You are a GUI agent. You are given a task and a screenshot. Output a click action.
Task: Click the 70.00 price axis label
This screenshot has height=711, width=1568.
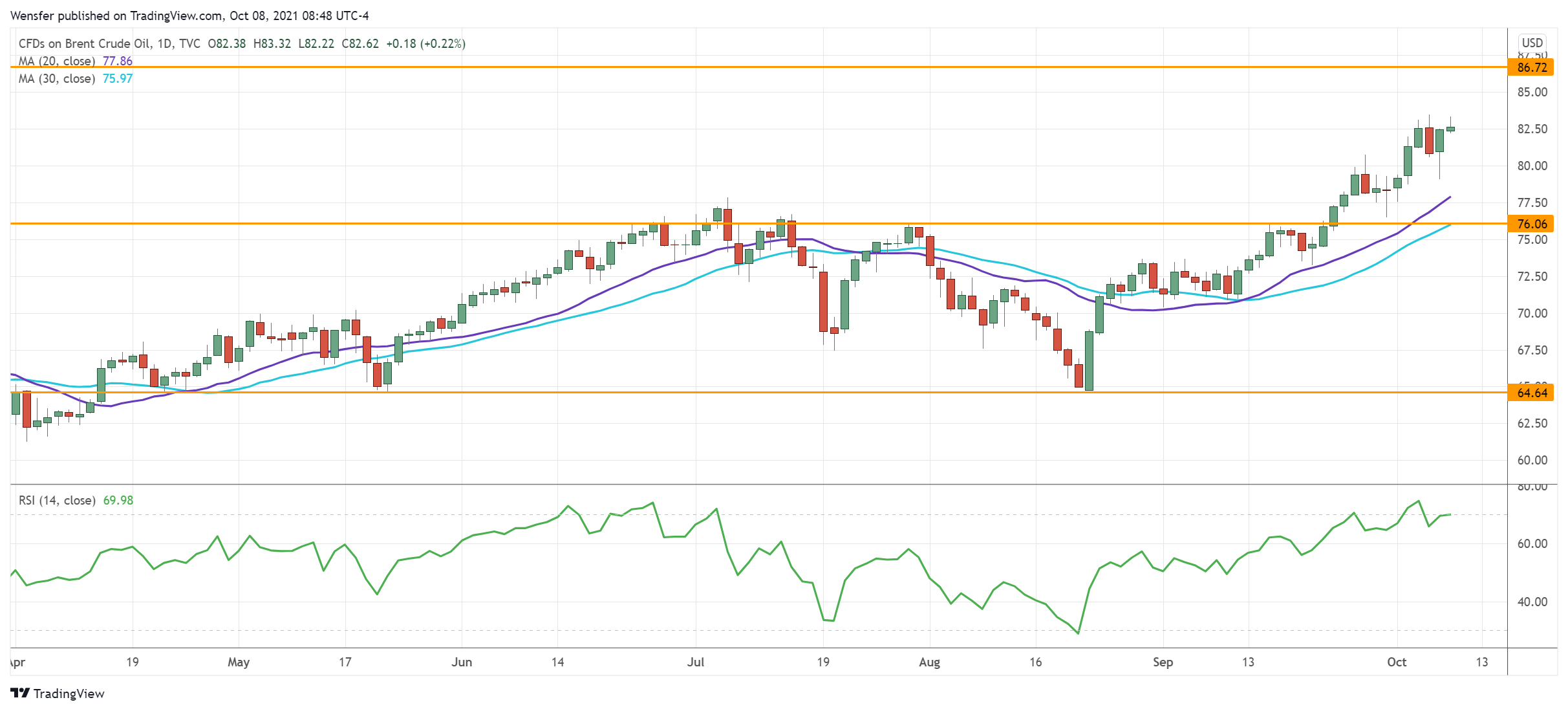(x=1532, y=313)
